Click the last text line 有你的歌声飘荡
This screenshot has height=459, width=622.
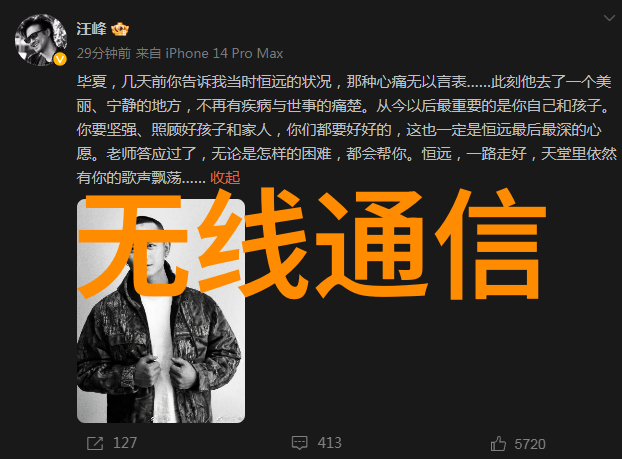click(141, 178)
